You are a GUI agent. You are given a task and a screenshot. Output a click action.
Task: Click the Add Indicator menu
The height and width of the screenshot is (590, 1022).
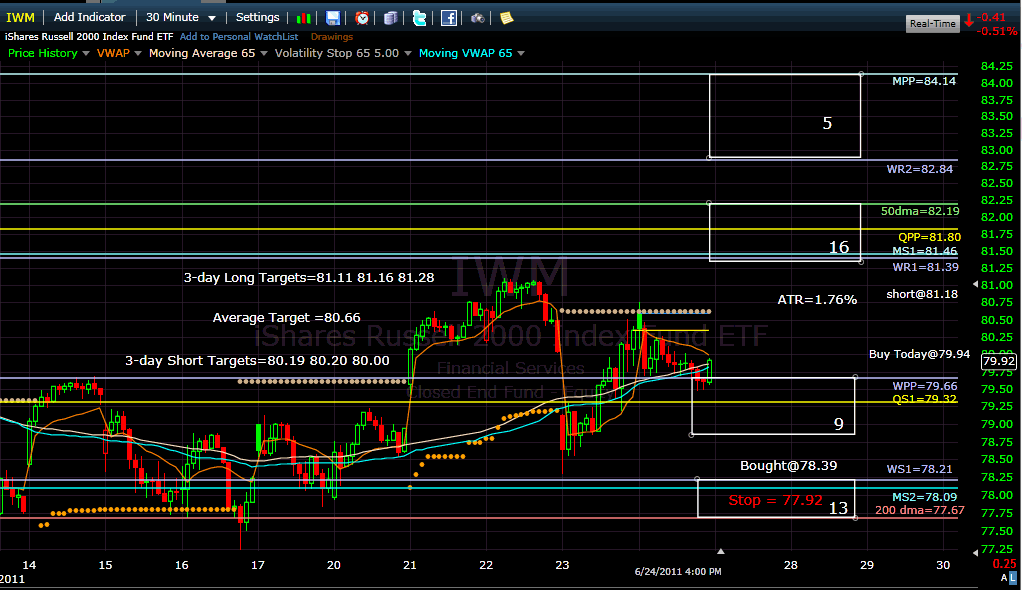coord(89,18)
